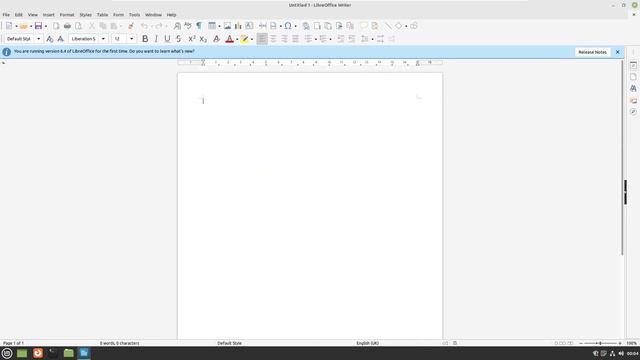640x360 pixels.
Task: Toggle Formatting Marks pilcrow icon
Action: [x=199, y=26]
